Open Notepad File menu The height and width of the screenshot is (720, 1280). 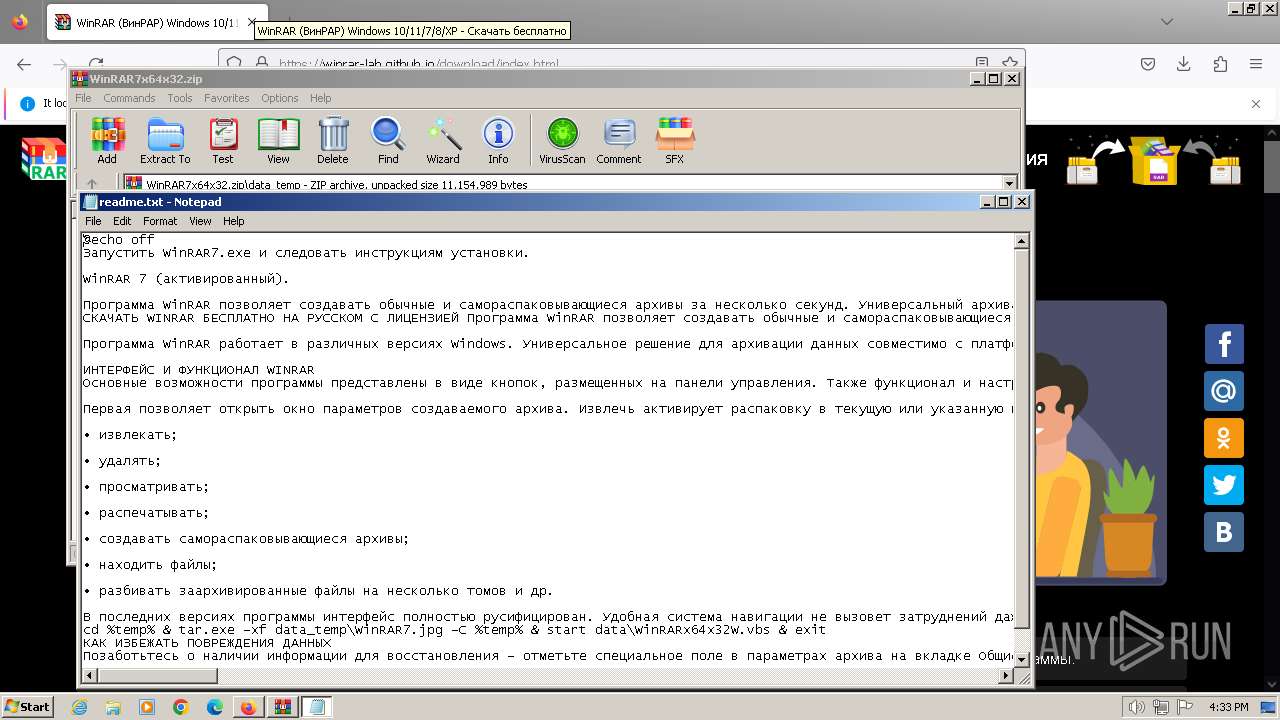coord(93,221)
